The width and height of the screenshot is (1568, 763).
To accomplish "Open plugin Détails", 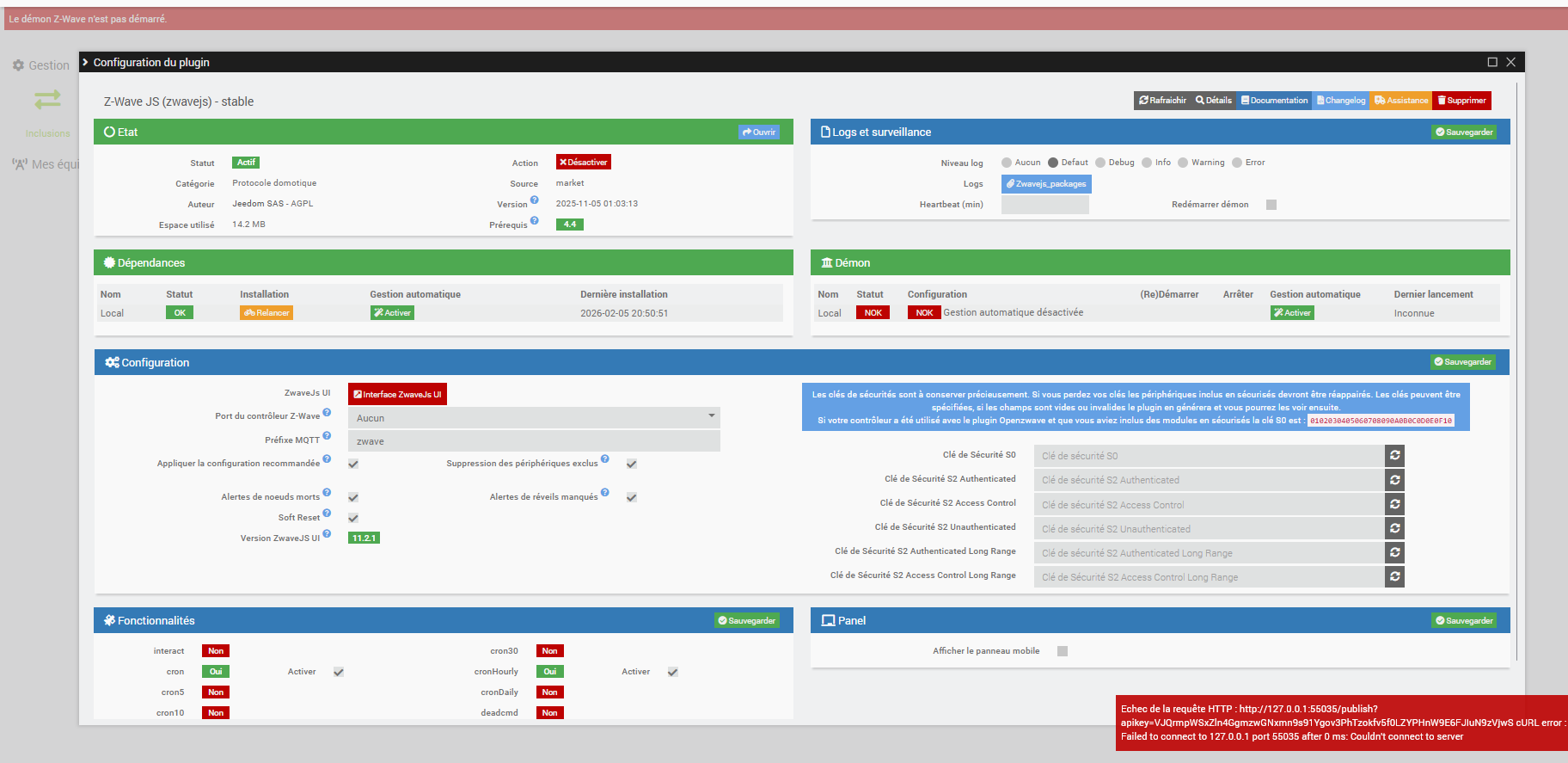I will [x=1214, y=101].
